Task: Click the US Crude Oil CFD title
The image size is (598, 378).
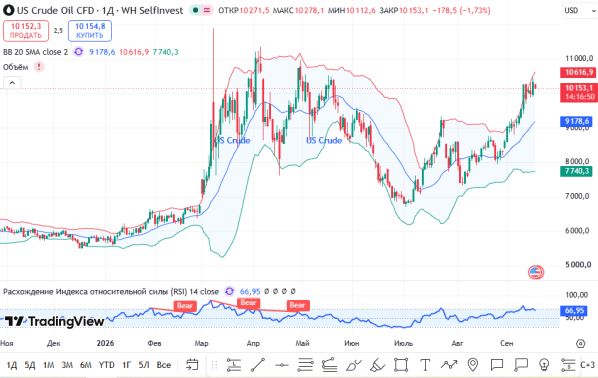Action: pyautogui.click(x=100, y=10)
